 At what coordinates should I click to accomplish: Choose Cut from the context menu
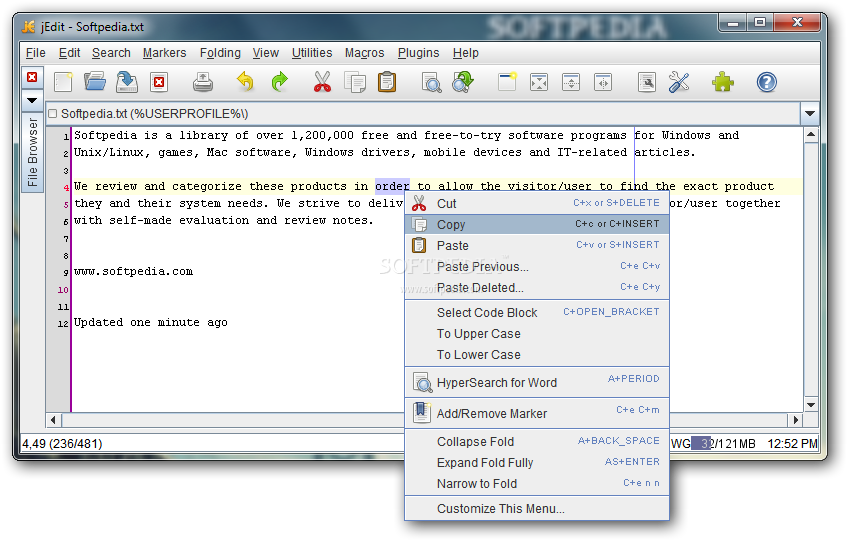537,203
